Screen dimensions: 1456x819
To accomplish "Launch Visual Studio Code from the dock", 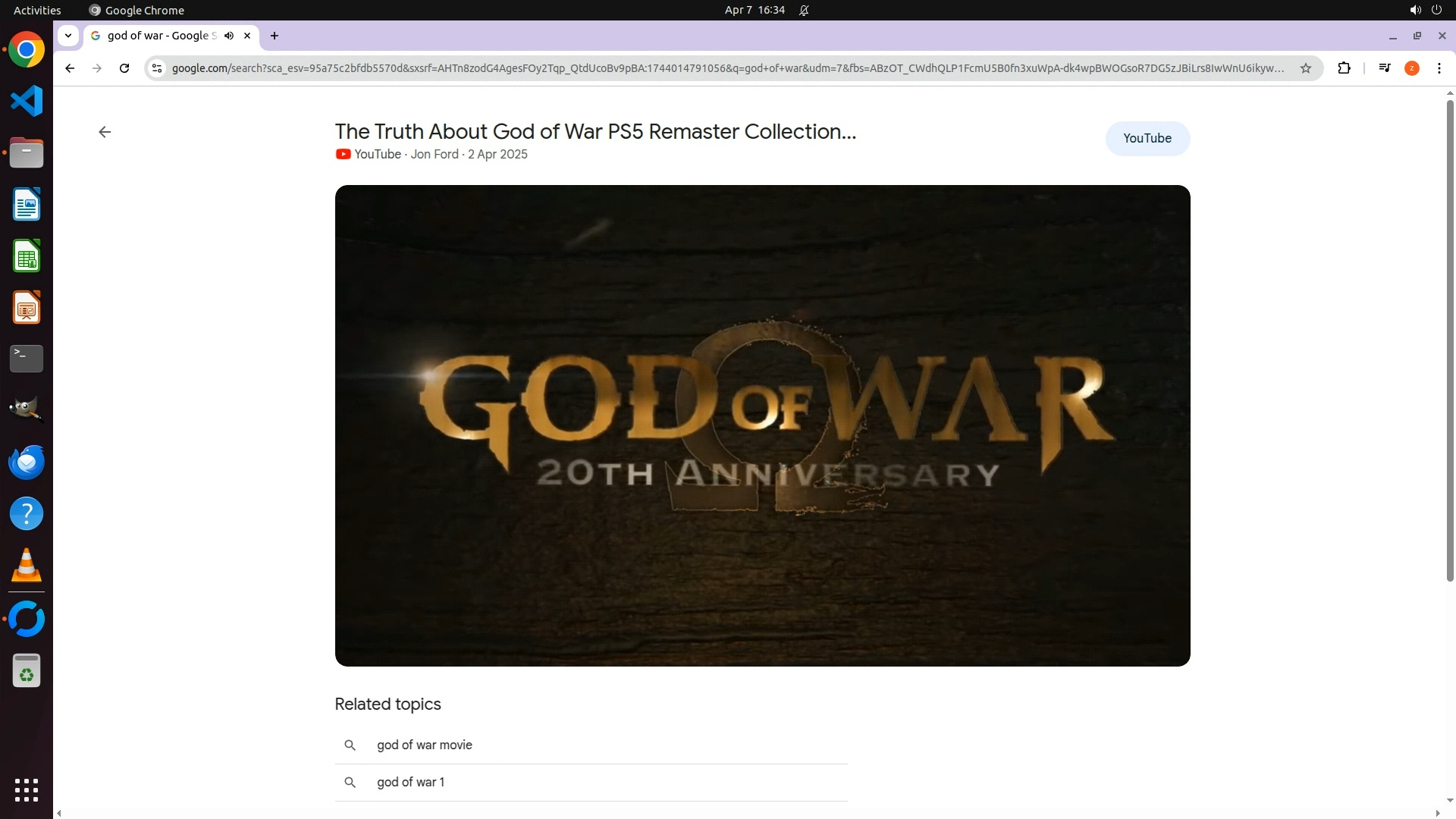I will [27, 101].
